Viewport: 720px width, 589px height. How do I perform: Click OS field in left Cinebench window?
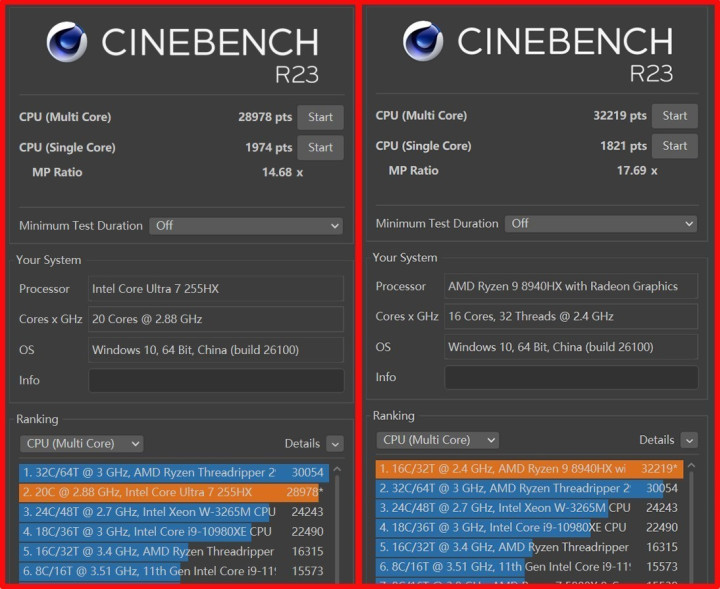coord(216,350)
